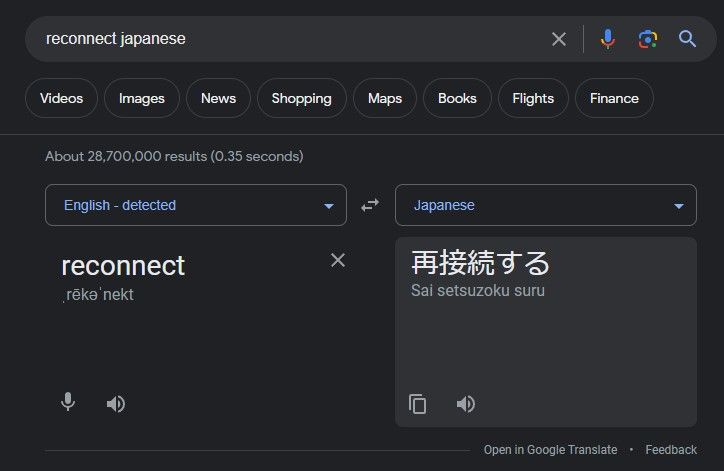
Task: Click the magnifying glass search icon
Action: [x=688, y=39]
